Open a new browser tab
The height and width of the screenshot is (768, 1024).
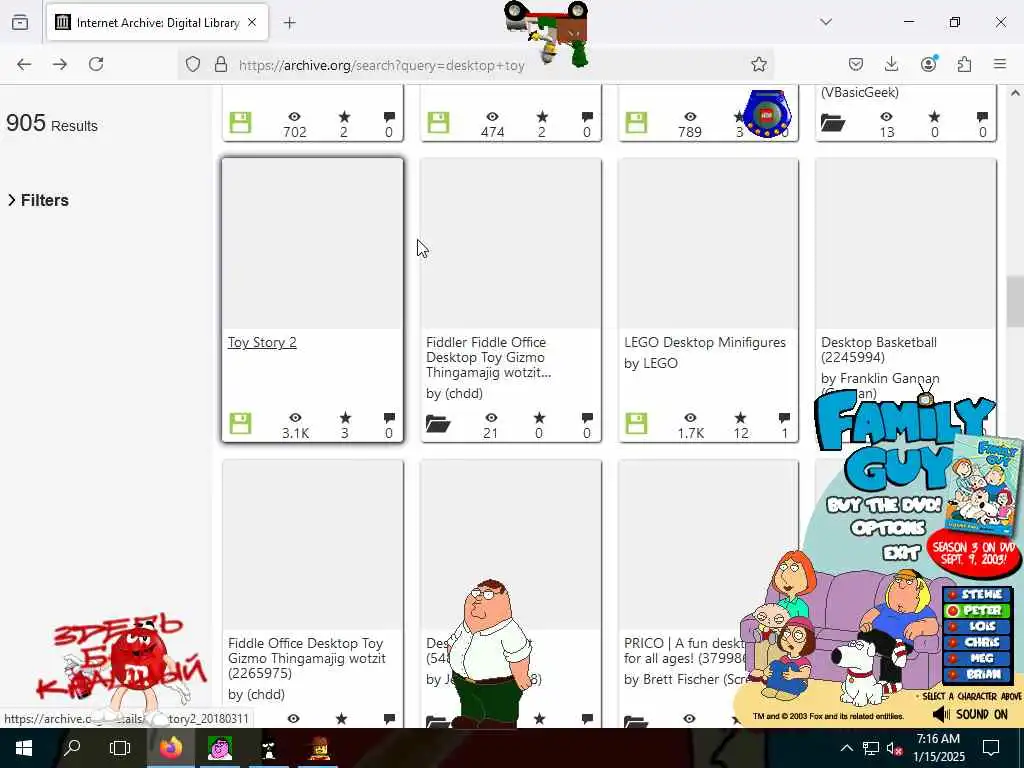pyautogui.click(x=289, y=23)
